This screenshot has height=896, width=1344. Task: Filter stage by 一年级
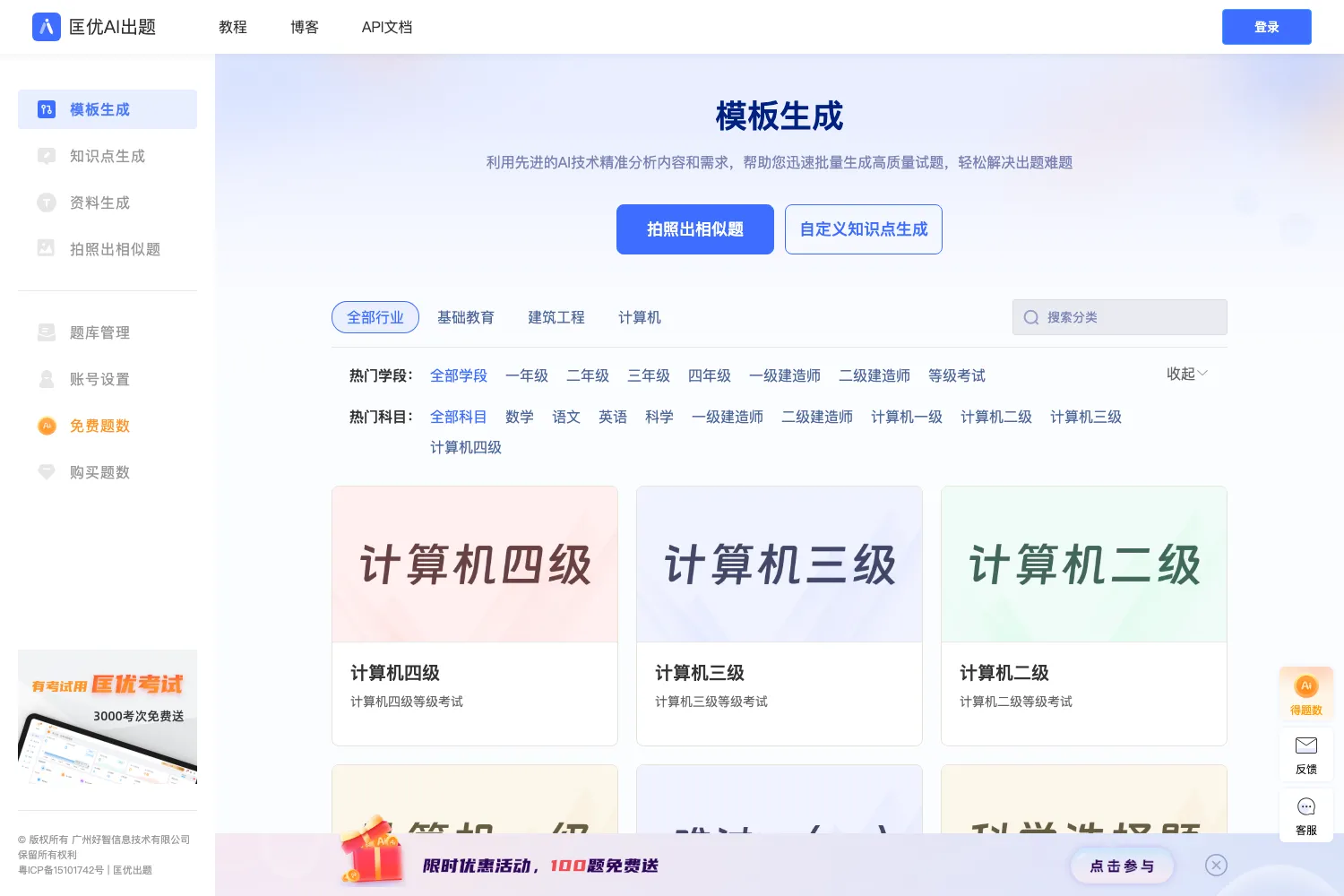tap(527, 375)
